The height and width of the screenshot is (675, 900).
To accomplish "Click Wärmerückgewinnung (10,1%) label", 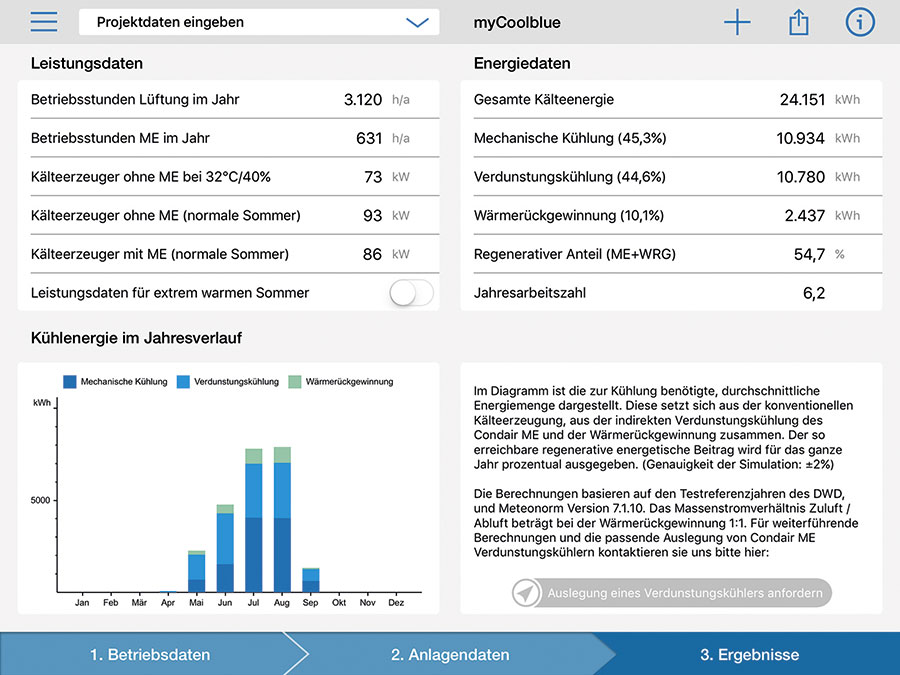I will (x=569, y=215).
